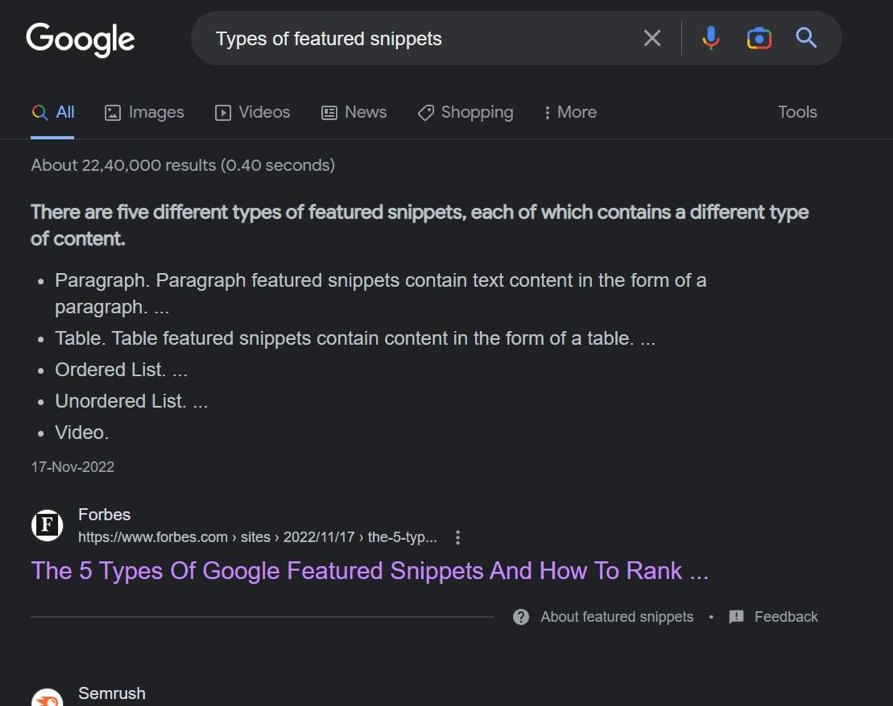The image size is (893, 706).
Task: Open the Tools options
Action: tap(797, 112)
